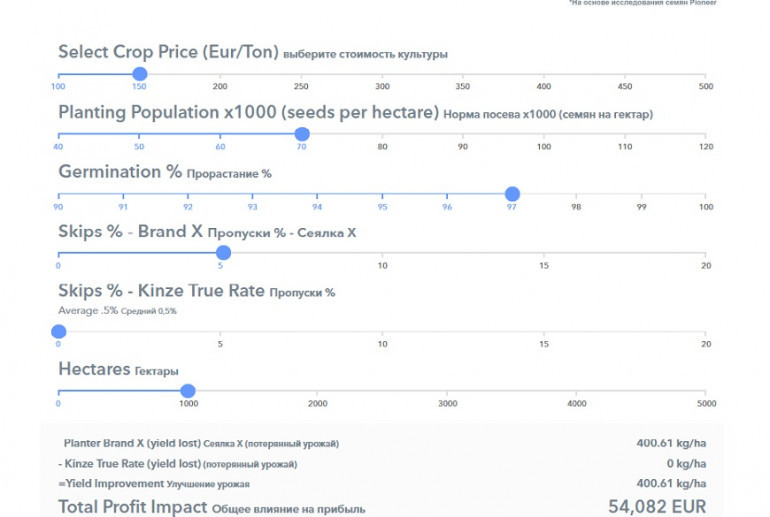Click the Germination % slider handle
This screenshot has height=517, width=770.
(512, 194)
